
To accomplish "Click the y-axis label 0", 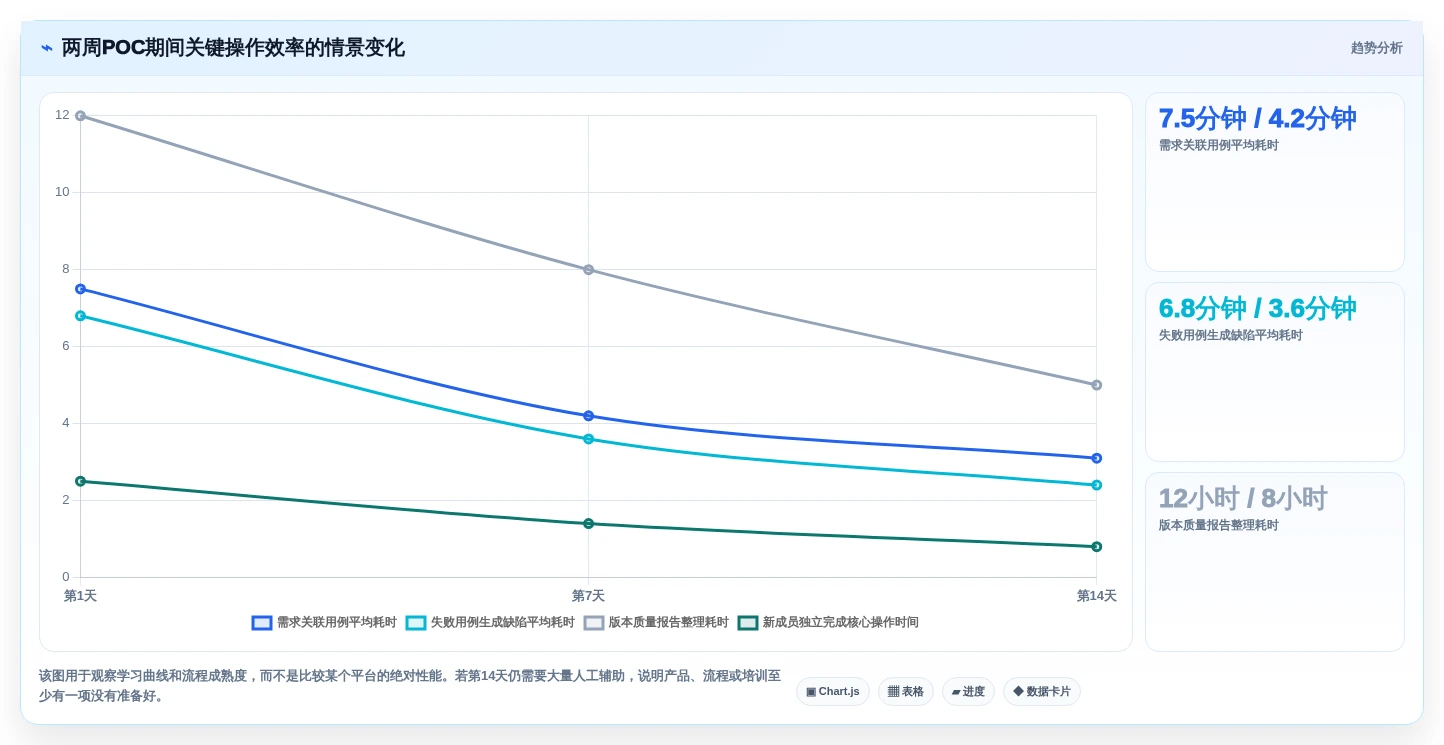I will pyautogui.click(x=66, y=577).
